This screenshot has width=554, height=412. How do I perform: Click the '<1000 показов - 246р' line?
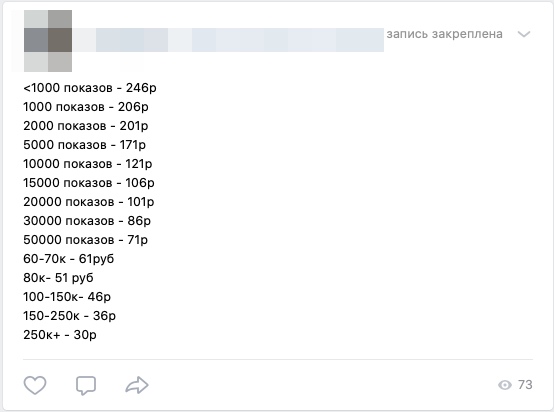pos(90,88)
